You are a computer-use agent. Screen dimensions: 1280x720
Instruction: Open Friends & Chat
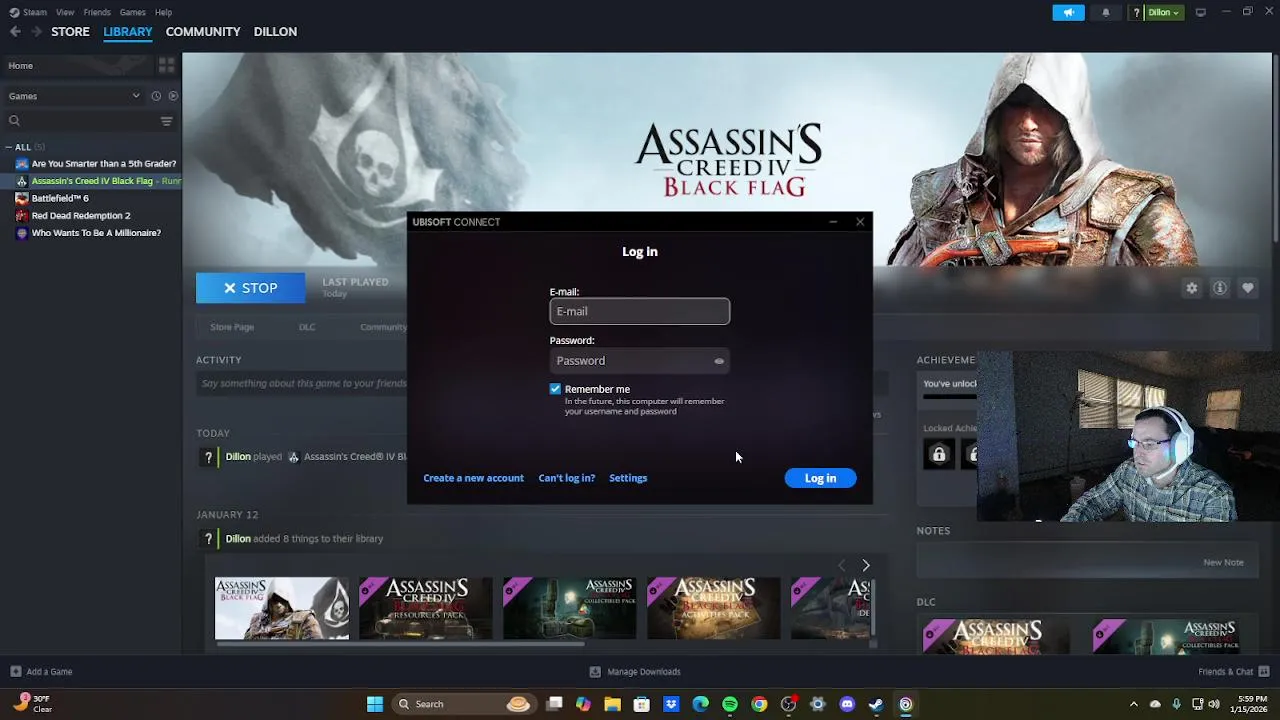click(1234, 672)
